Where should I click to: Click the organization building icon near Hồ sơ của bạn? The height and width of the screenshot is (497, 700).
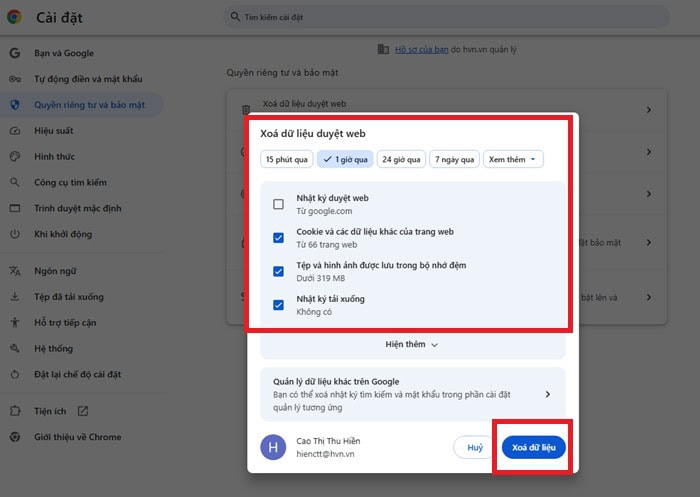(383, 49)
